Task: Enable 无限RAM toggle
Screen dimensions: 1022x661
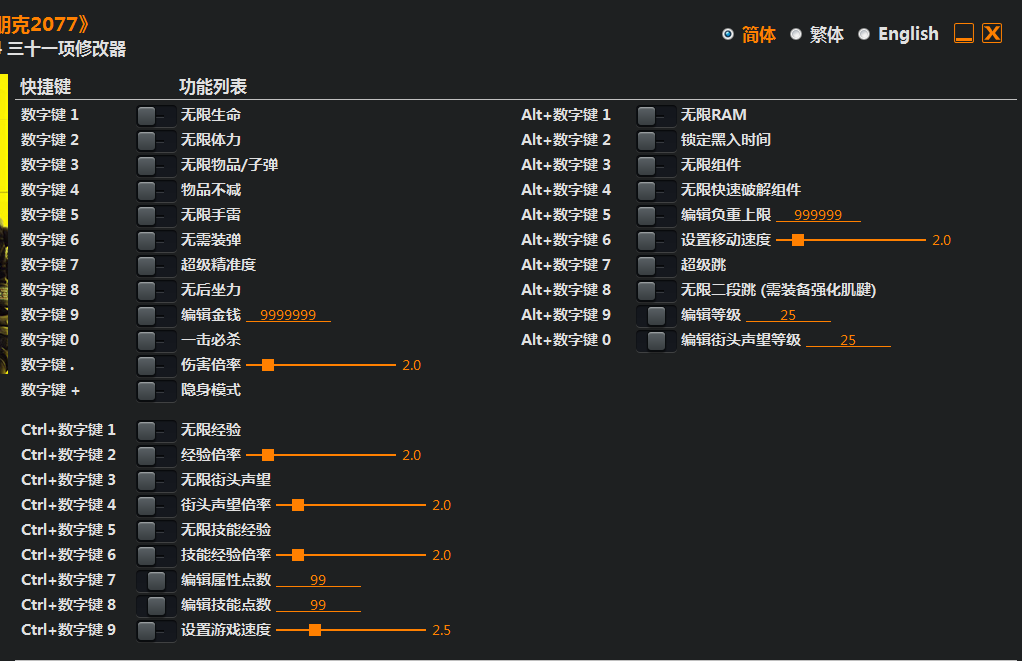Action: coord(655,115)
